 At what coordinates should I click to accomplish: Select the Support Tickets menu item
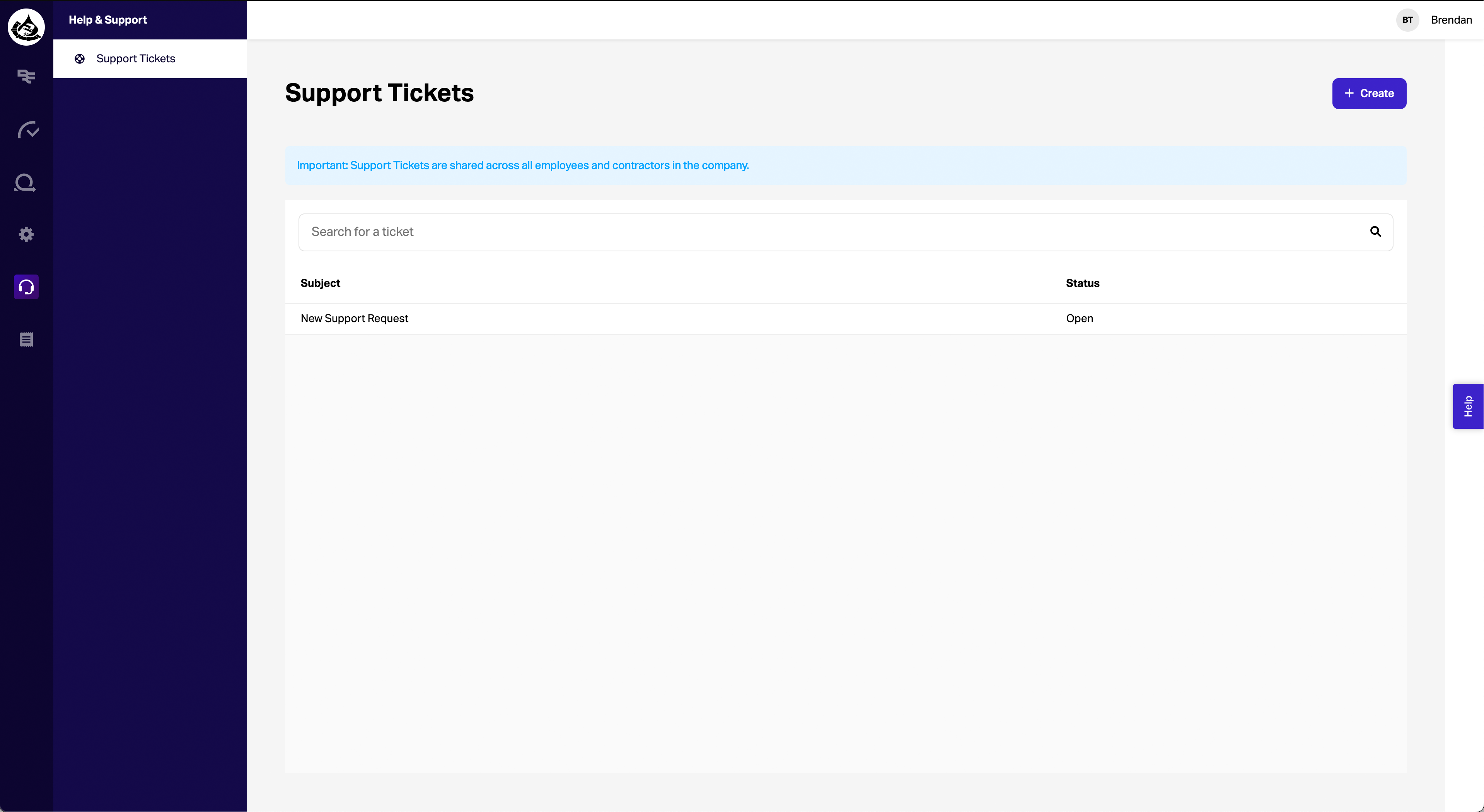click(x=136, y=59)
